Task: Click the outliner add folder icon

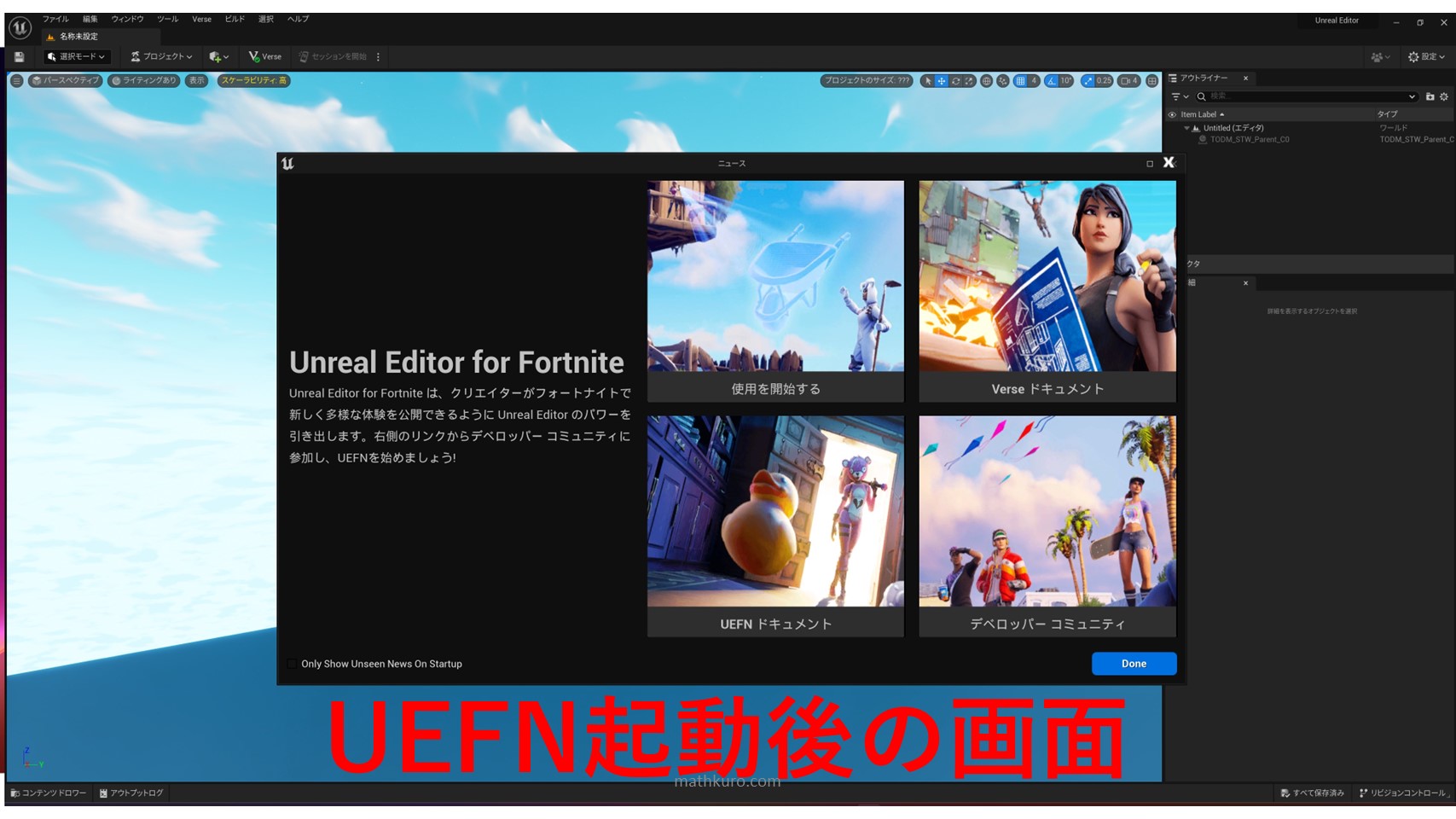Action: (x=1430, y=96)
